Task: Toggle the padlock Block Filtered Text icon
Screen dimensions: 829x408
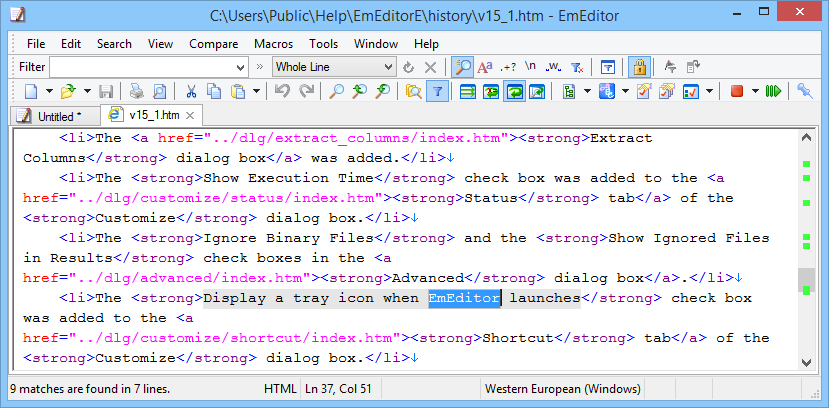Action: click(x=640, y=67)
